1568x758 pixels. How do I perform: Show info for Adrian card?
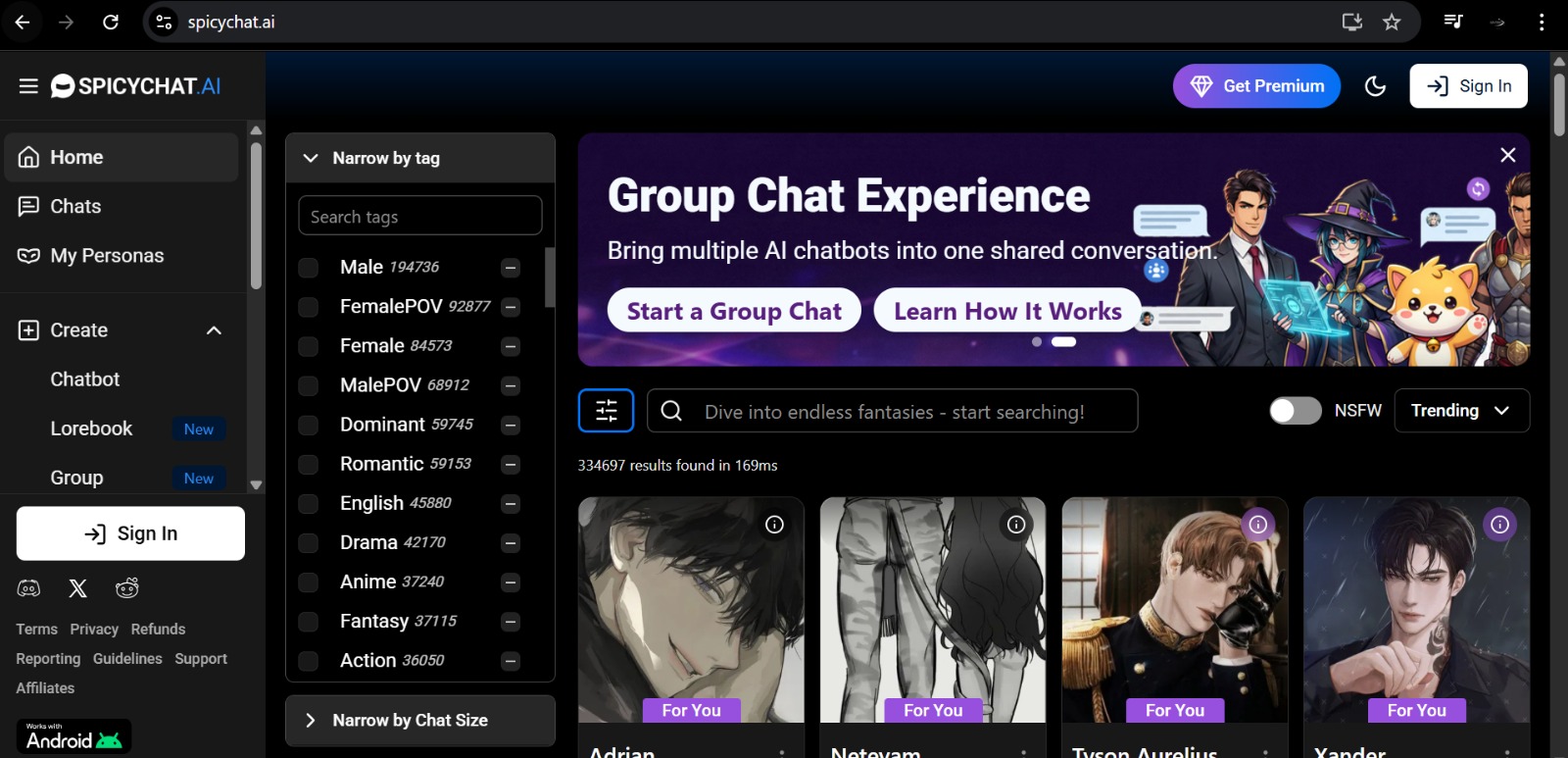tap(774, 525)
